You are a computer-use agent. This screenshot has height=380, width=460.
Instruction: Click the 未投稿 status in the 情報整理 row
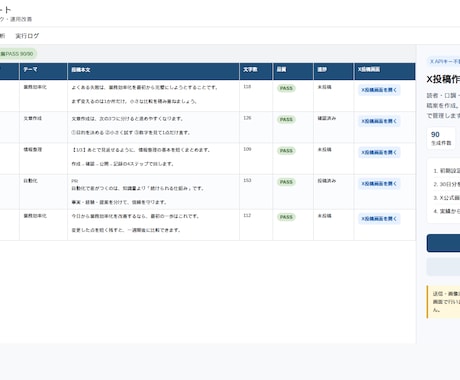point(324,149)
